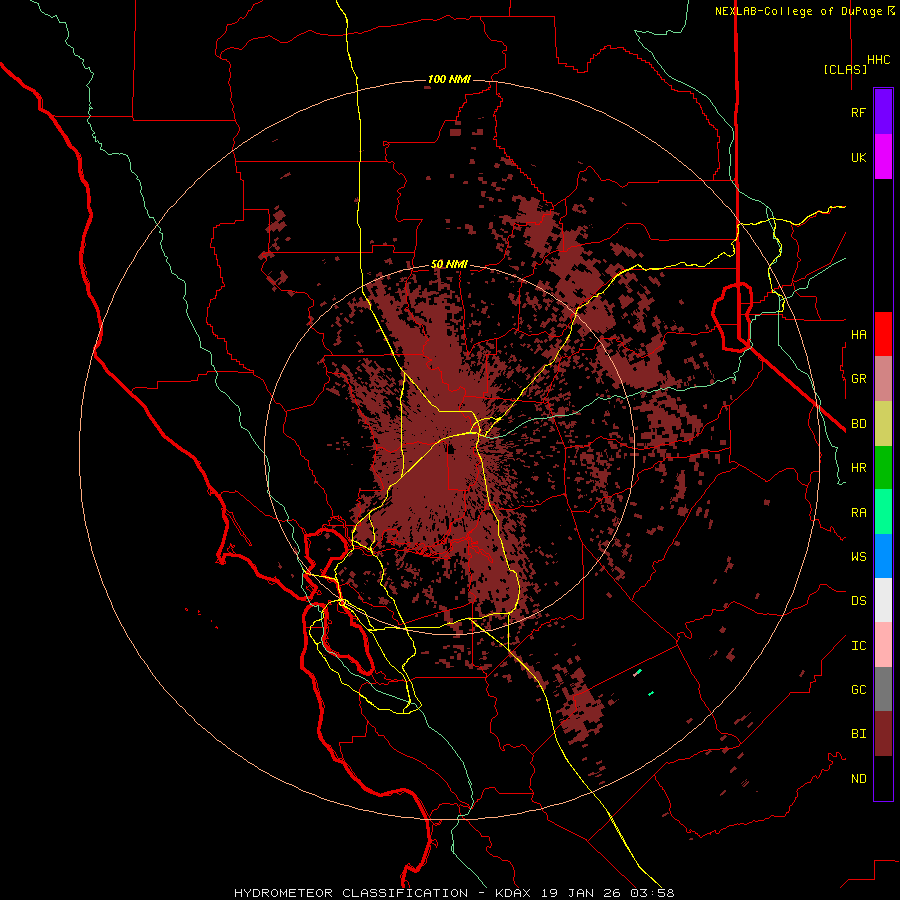Click the RF purple legend swatch
The height and width of the screenshot is (900, 900).
pyautogui.click(x=883, y=111)
